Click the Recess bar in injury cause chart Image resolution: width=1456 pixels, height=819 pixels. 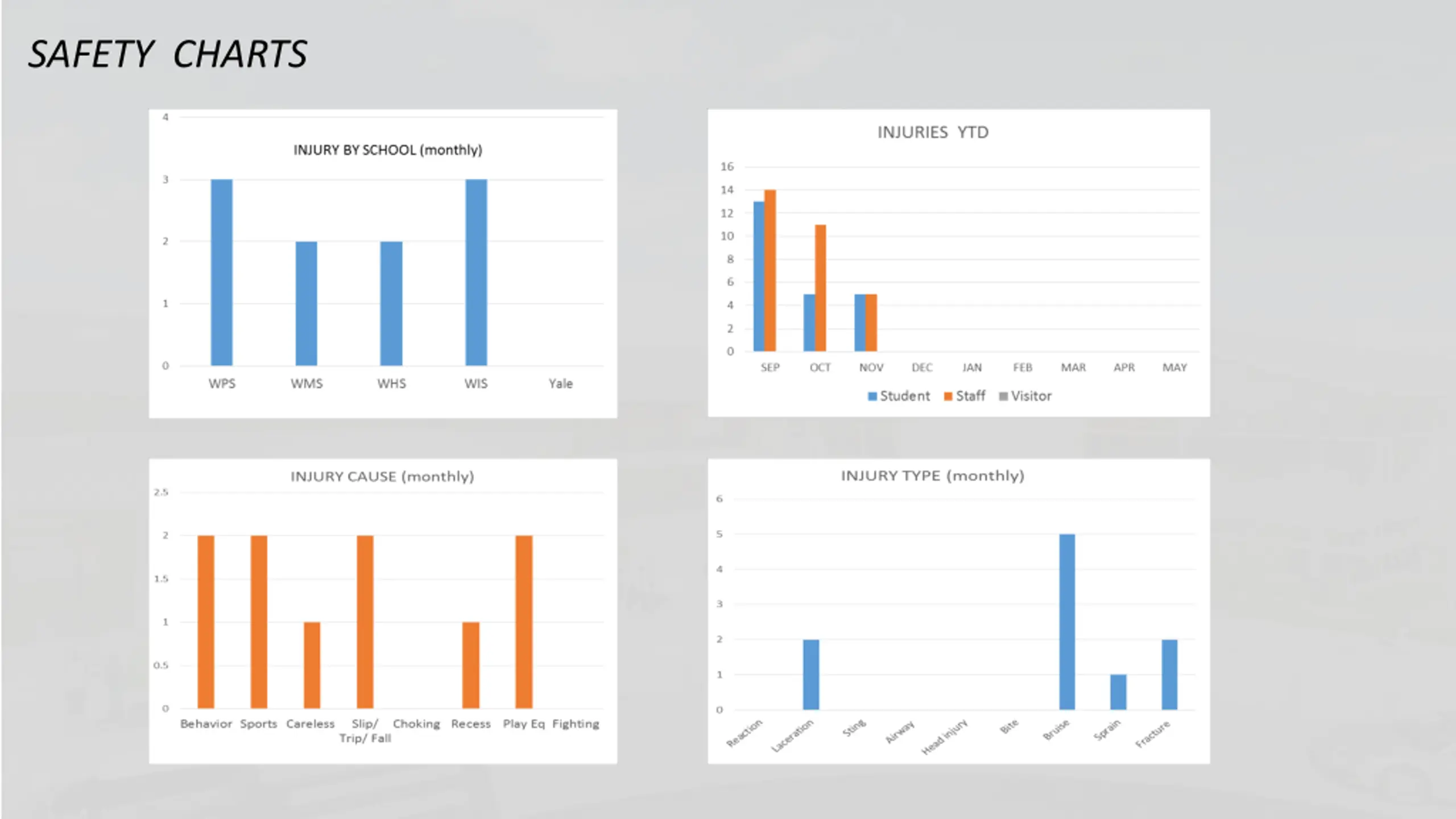pyautogui.click(x=471, y=665)
